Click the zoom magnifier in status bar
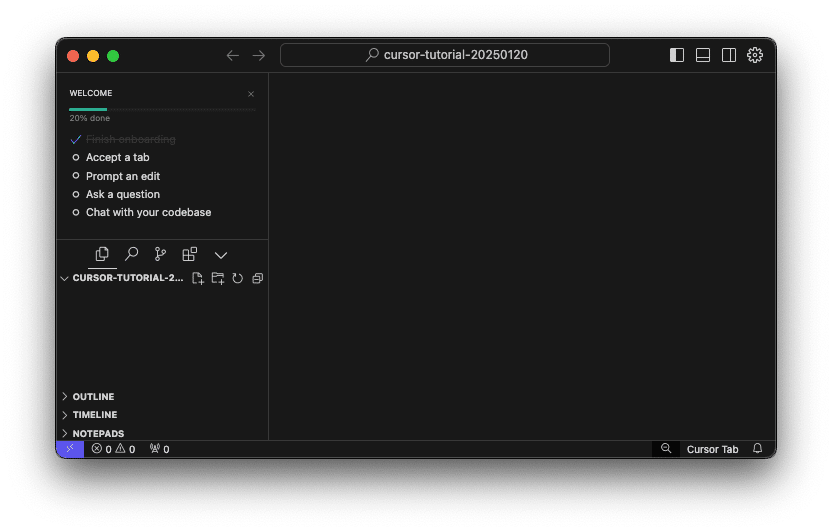832x532 pixels. 666,449
